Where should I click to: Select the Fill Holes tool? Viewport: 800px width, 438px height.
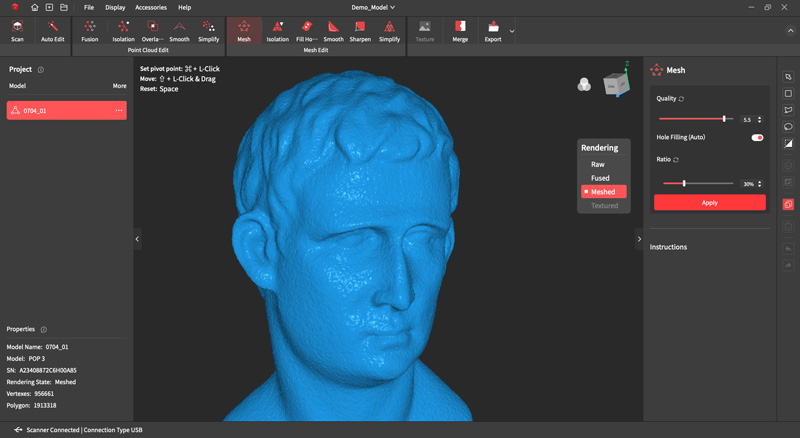pos(306,31)
